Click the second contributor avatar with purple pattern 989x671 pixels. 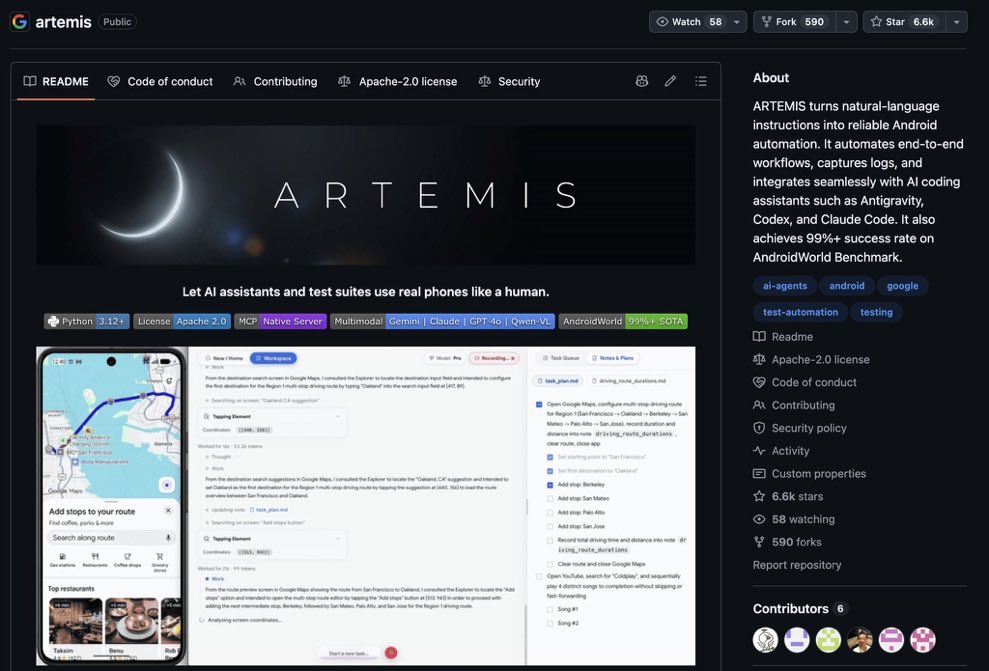coord(797,639)
